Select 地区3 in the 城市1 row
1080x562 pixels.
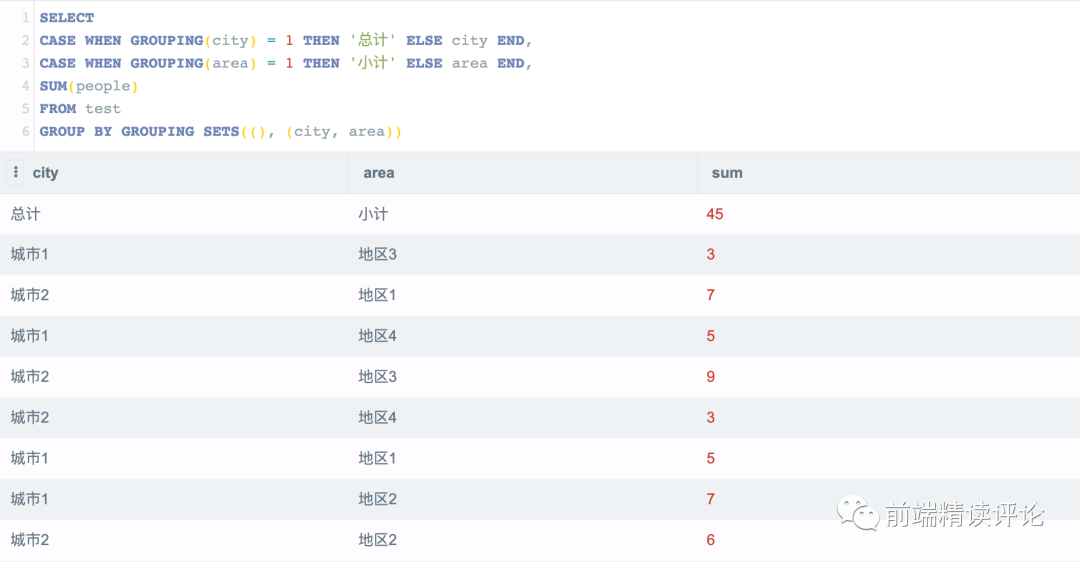[377, 254]
